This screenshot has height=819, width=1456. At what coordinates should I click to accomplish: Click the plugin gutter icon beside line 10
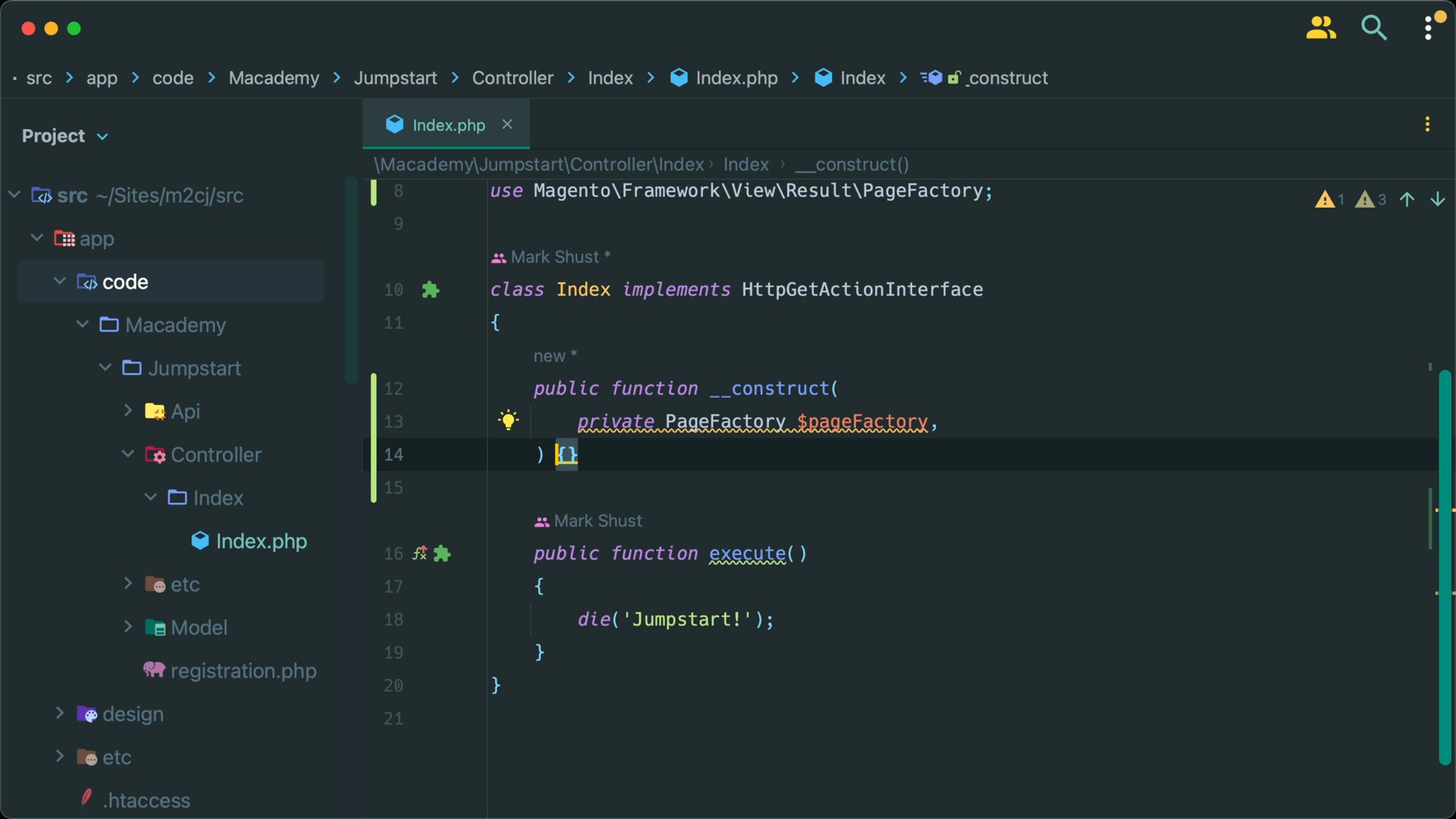point(431,289)
